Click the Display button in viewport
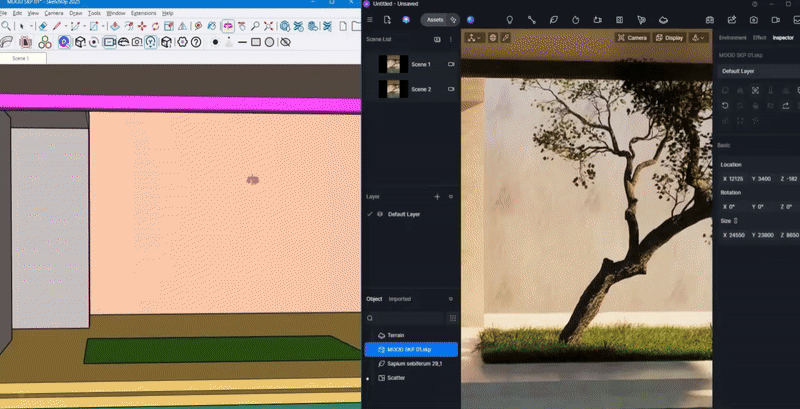The width and height of the screenshot is (800, 409). 669,37
